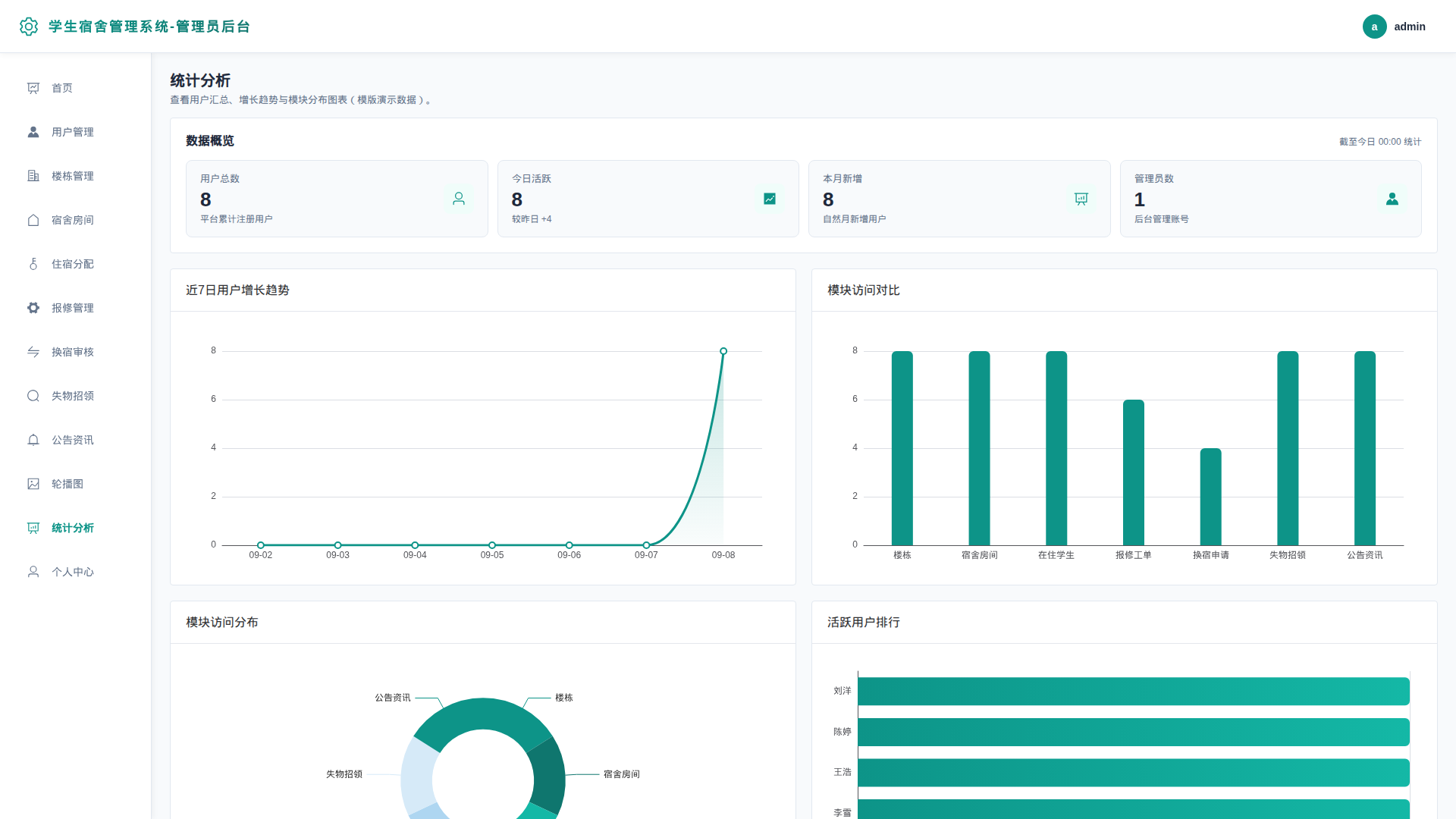
Task: Click the 住宿分配 sidebar icon
Action: coord(33,264)
